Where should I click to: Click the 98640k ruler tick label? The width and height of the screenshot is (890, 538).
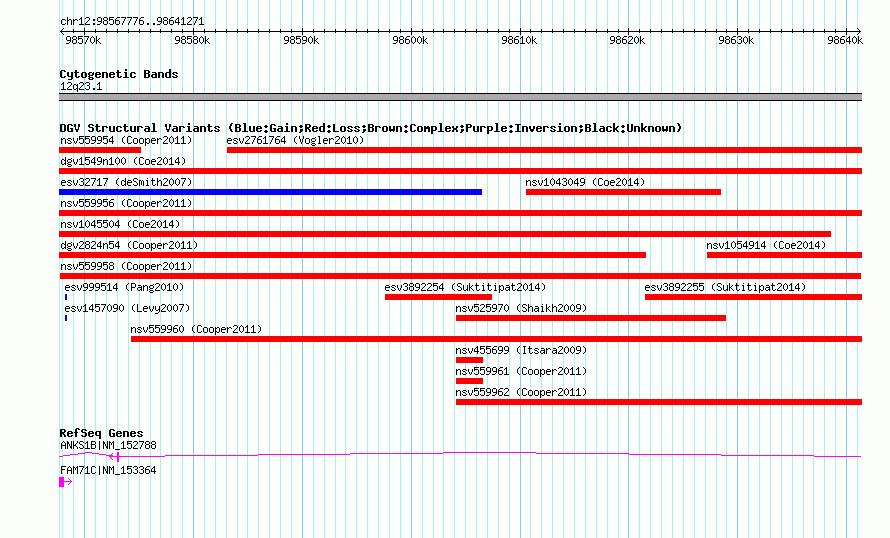click(845, 40)
